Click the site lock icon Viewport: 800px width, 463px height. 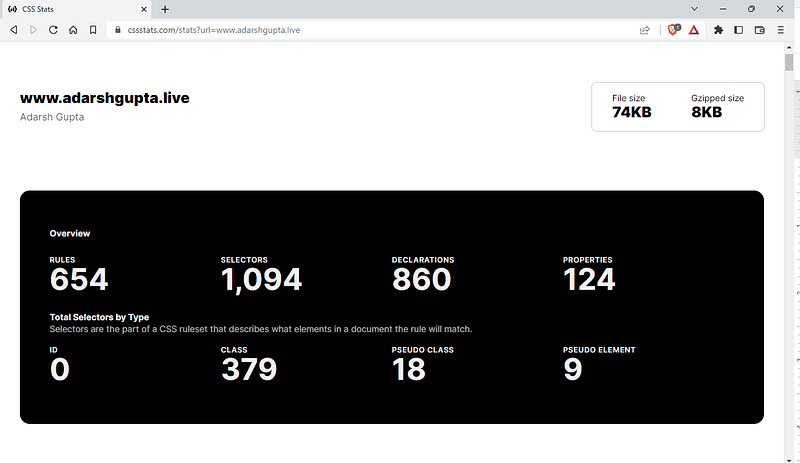pyautogui.click(x=118, y=30)
